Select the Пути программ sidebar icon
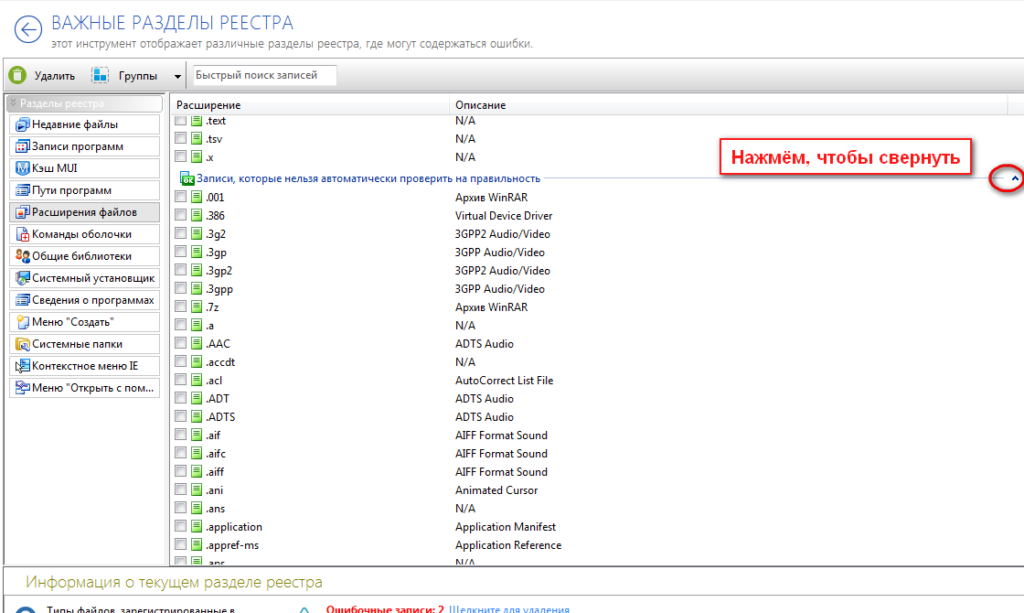Screen dimensions: 1024x613 (x=22, y=190)
